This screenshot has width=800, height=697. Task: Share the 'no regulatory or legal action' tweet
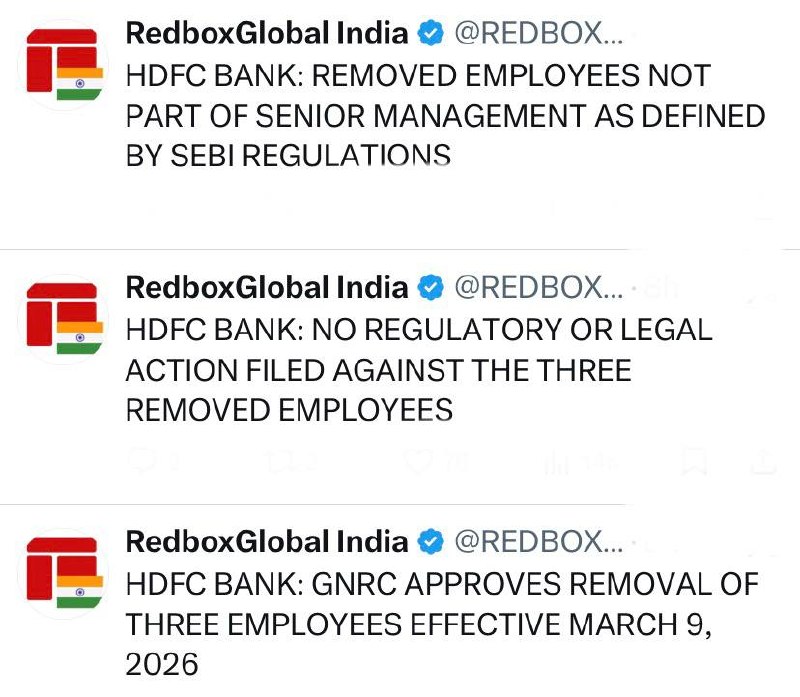point(764,462)
